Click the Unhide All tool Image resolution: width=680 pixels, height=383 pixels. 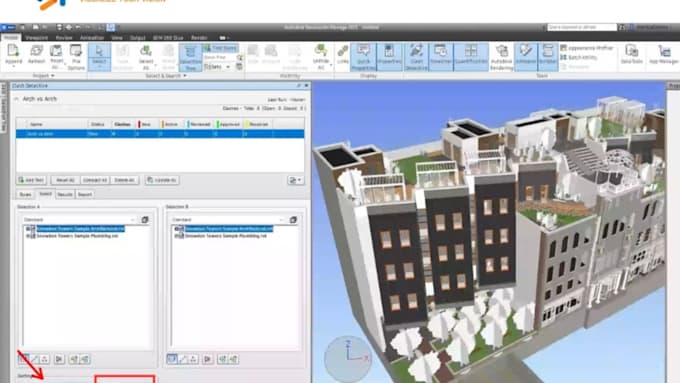[321, 56]
